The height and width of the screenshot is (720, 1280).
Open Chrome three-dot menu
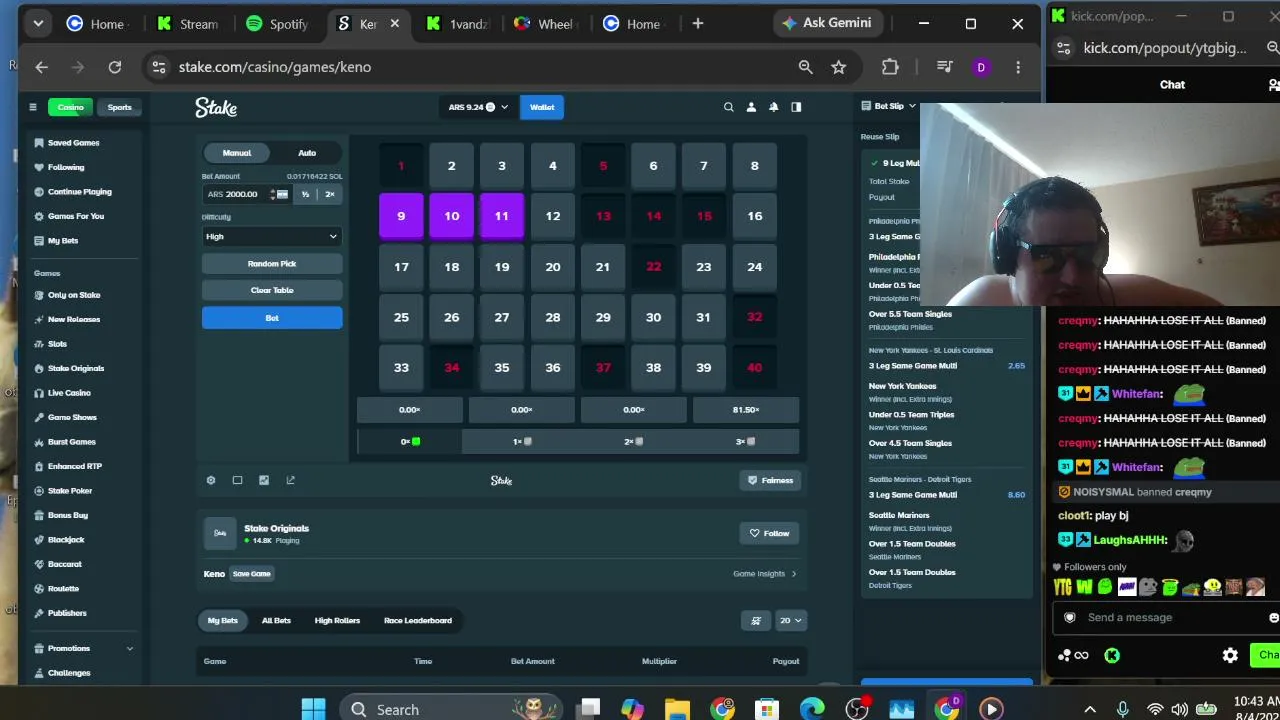coord(1018,67)
